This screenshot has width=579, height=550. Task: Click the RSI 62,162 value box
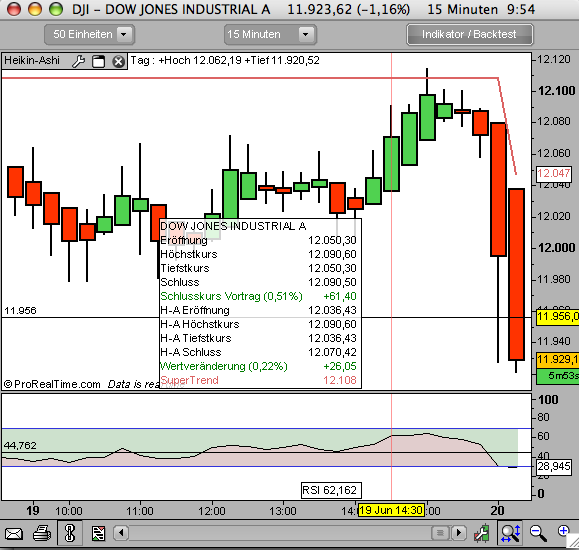(x=331, y=491)
